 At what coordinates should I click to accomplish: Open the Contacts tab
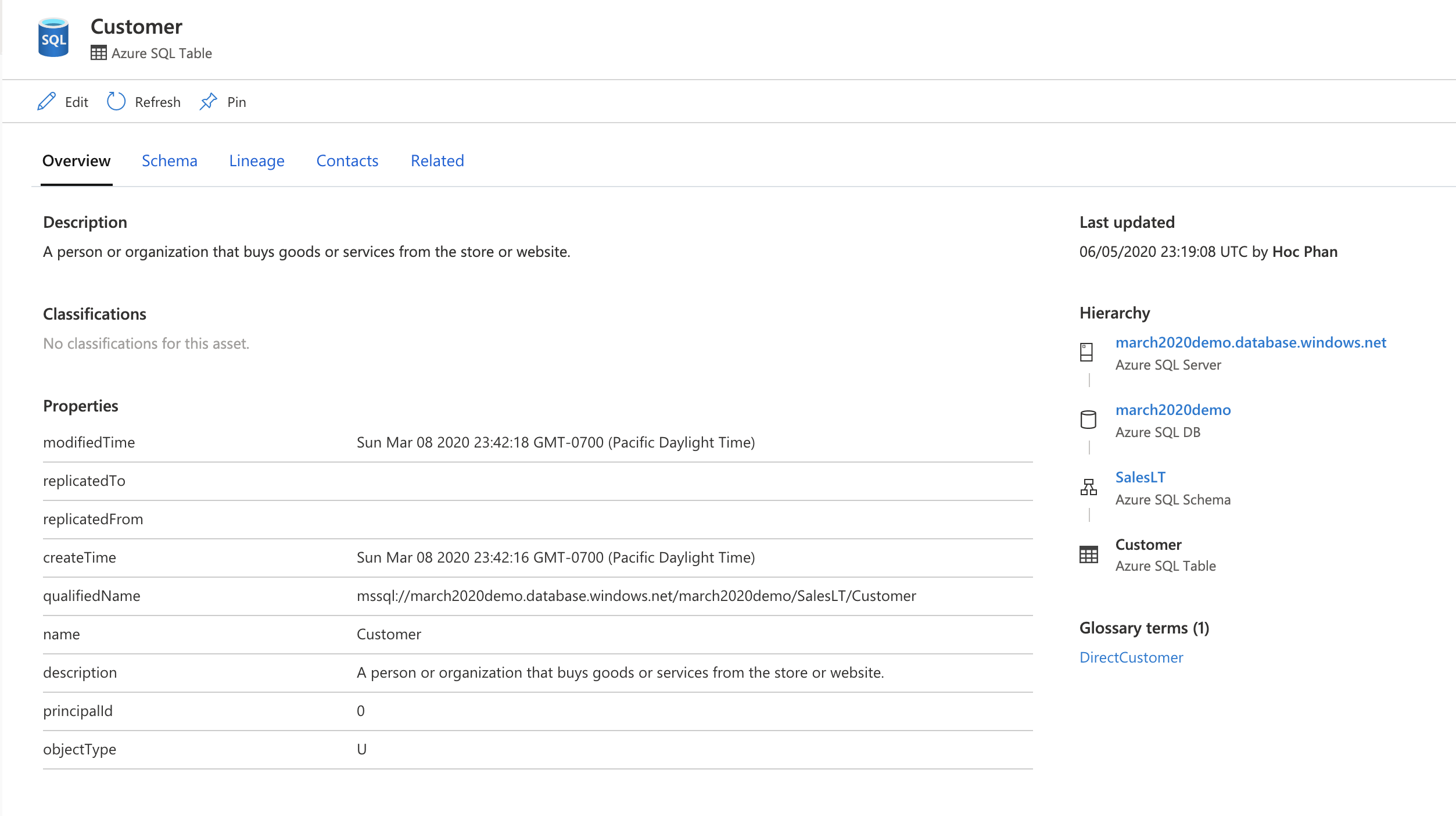click(x=346, y=160)
